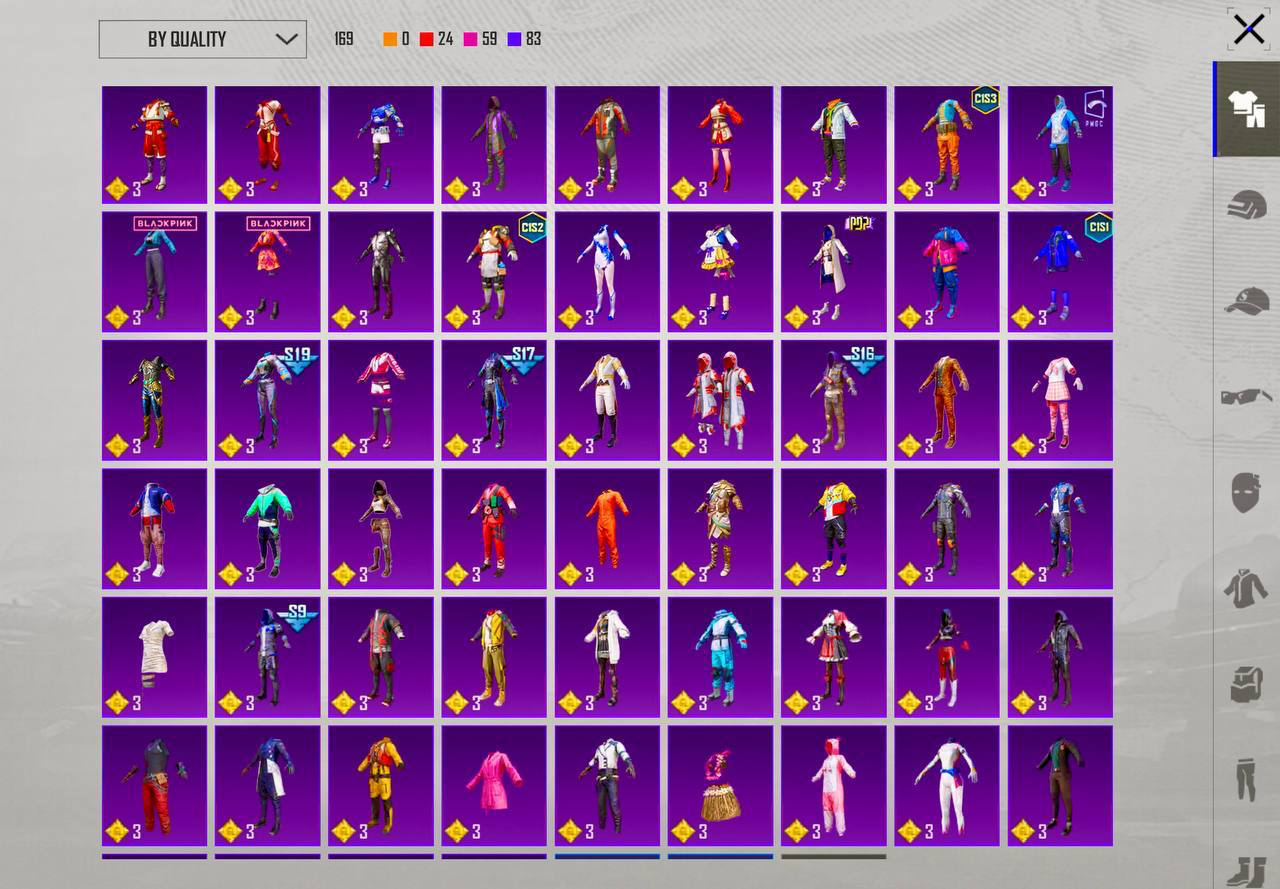This screenshot has width=1280, height=889.
Task: Open the outfits category icon in sidebar
Action: coord(1248,109)
